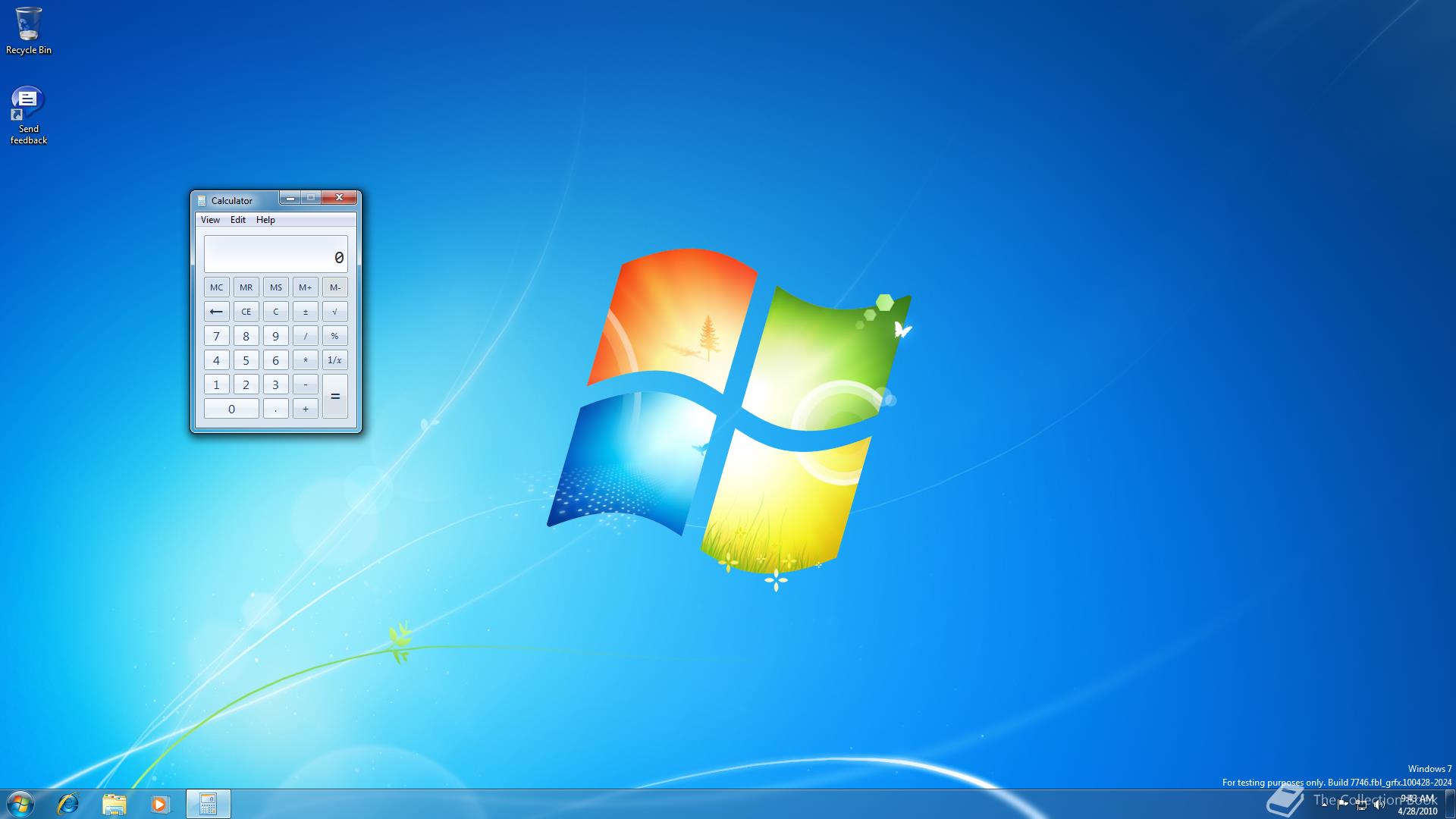Click the decimal point key
The image size is (1456, 819).
click(275, 409)
